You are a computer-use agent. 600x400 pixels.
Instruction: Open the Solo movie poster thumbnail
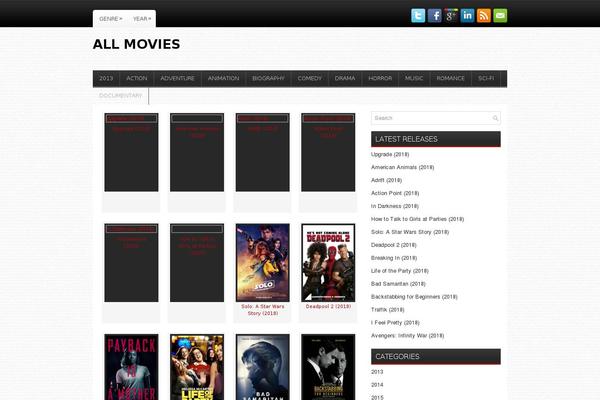(262, 263)
